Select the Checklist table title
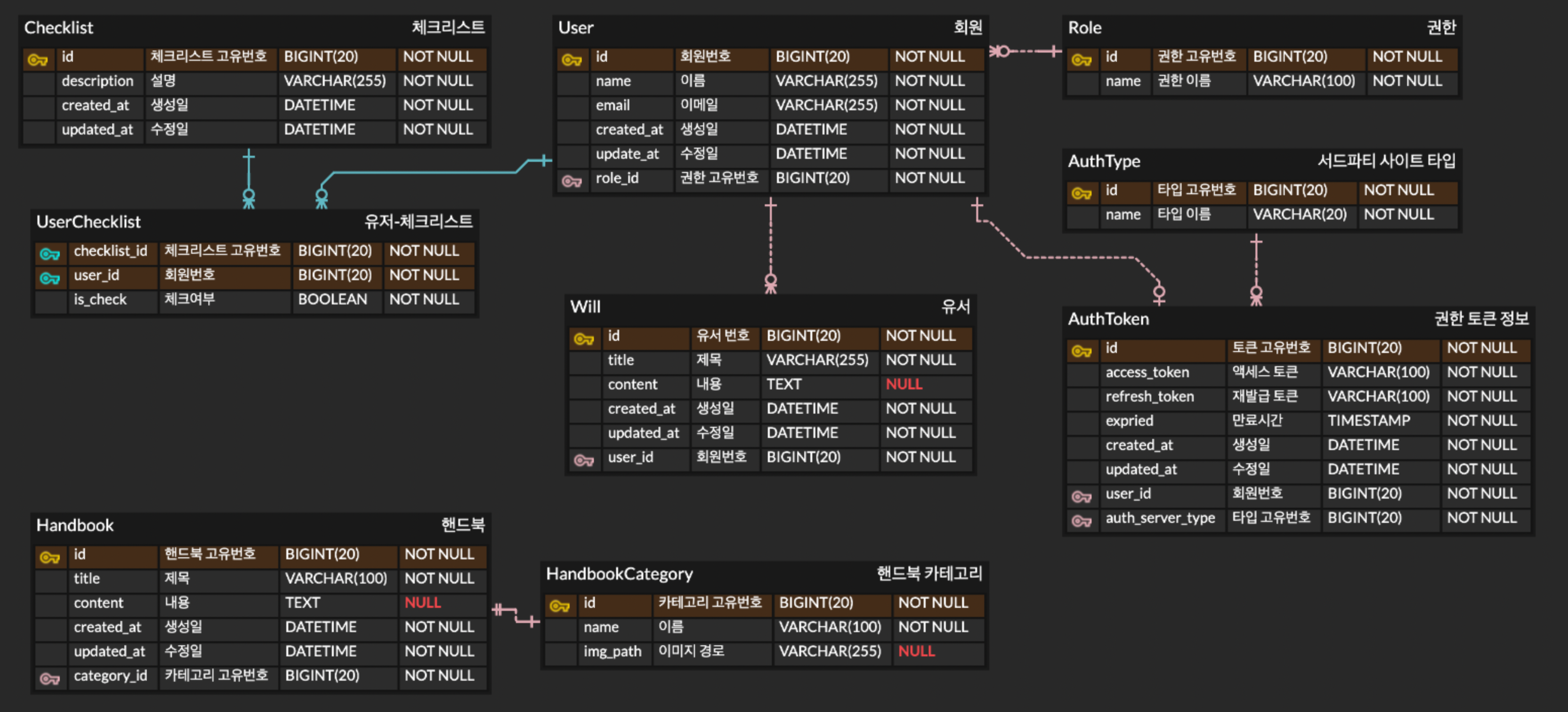The width and height of the screenshot is (1568, 712). [59, 27]
